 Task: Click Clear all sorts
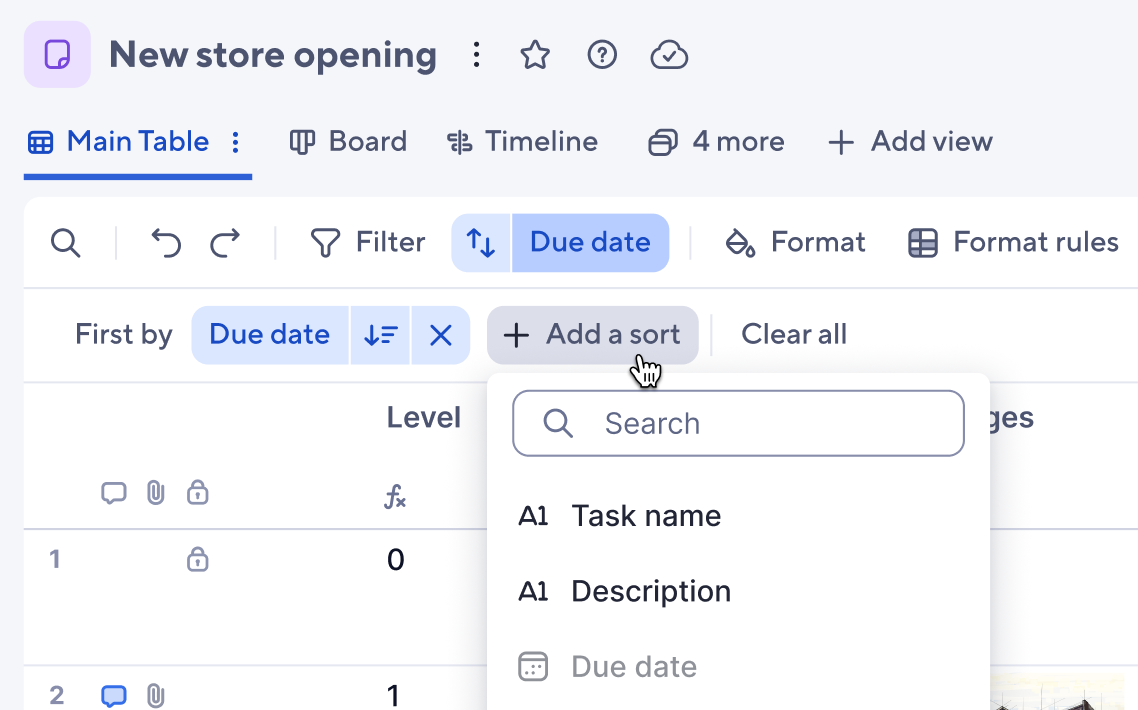pyautogui.click(x=794, y=335)
